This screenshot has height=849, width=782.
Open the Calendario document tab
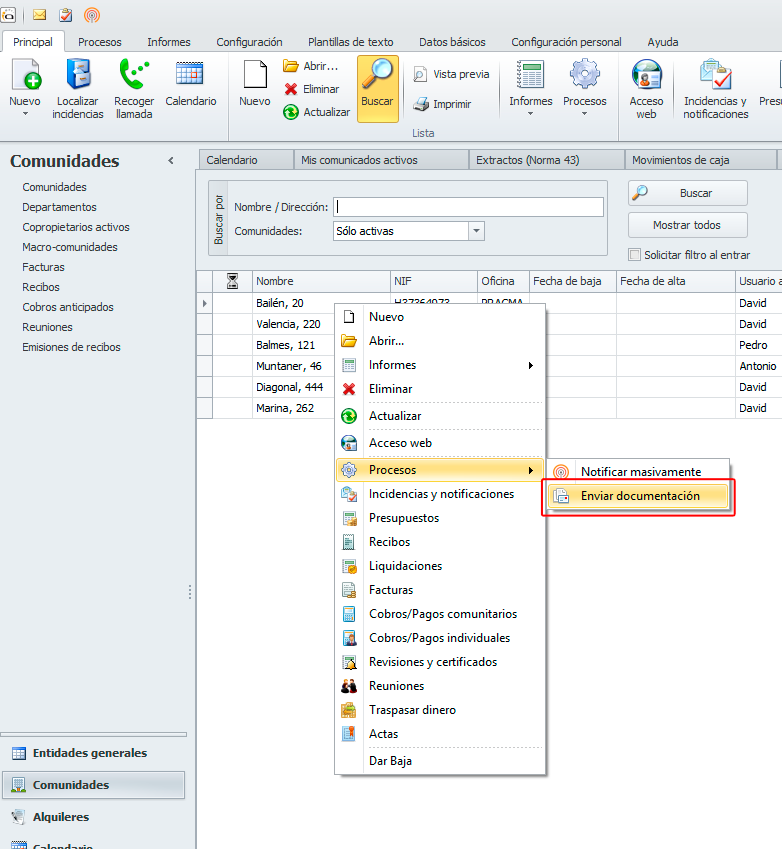246,160
